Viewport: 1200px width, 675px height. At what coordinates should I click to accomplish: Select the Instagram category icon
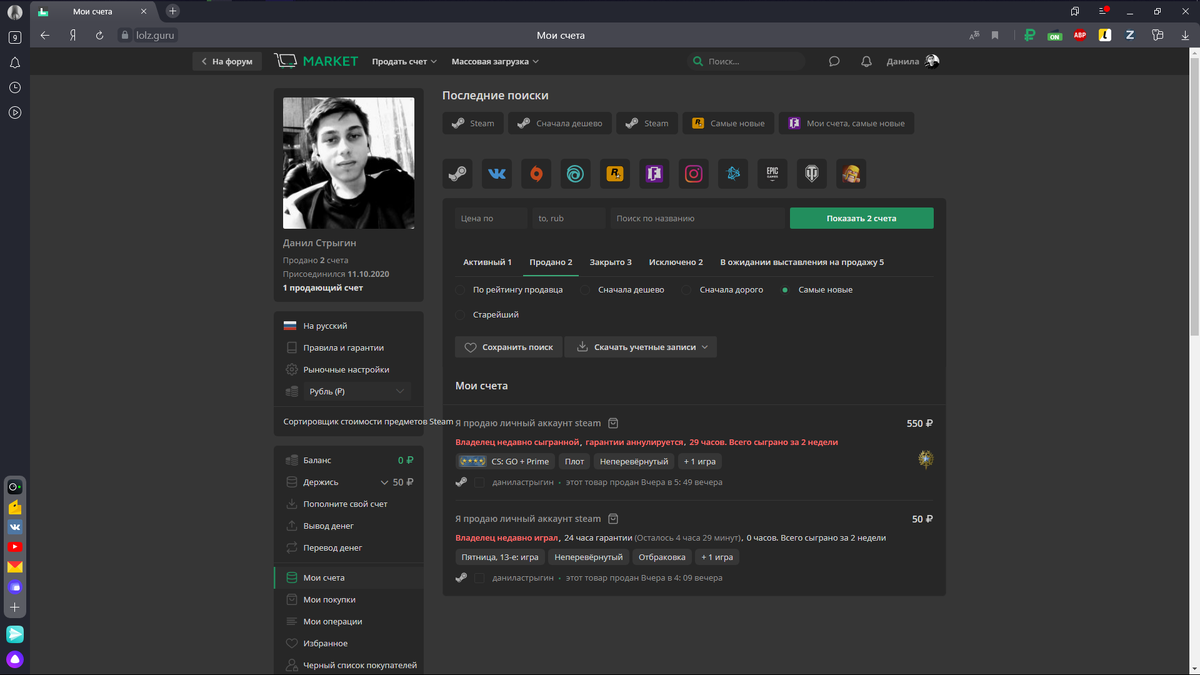tap(694, 173)
